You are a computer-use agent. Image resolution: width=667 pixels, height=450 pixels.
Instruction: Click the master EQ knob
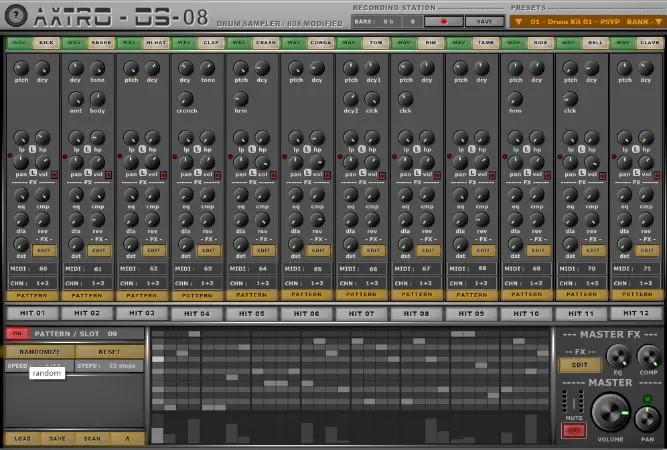[616, 355]
